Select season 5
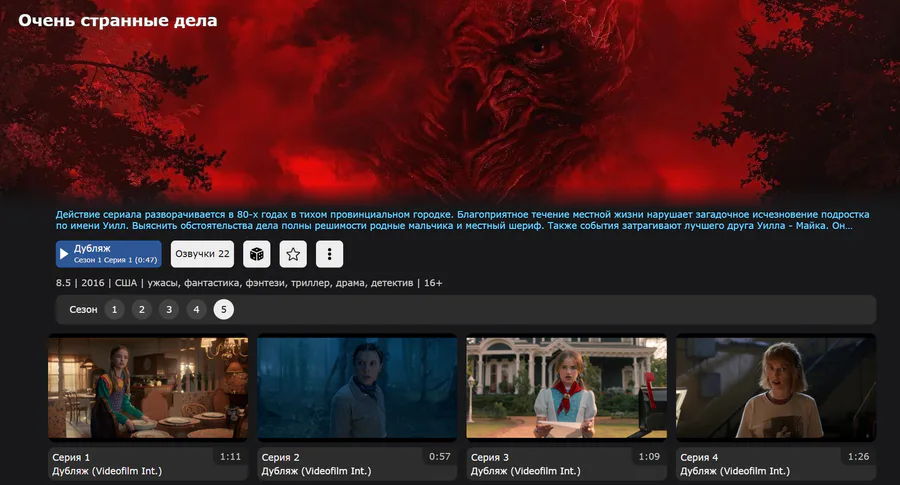 coord(223,309)
